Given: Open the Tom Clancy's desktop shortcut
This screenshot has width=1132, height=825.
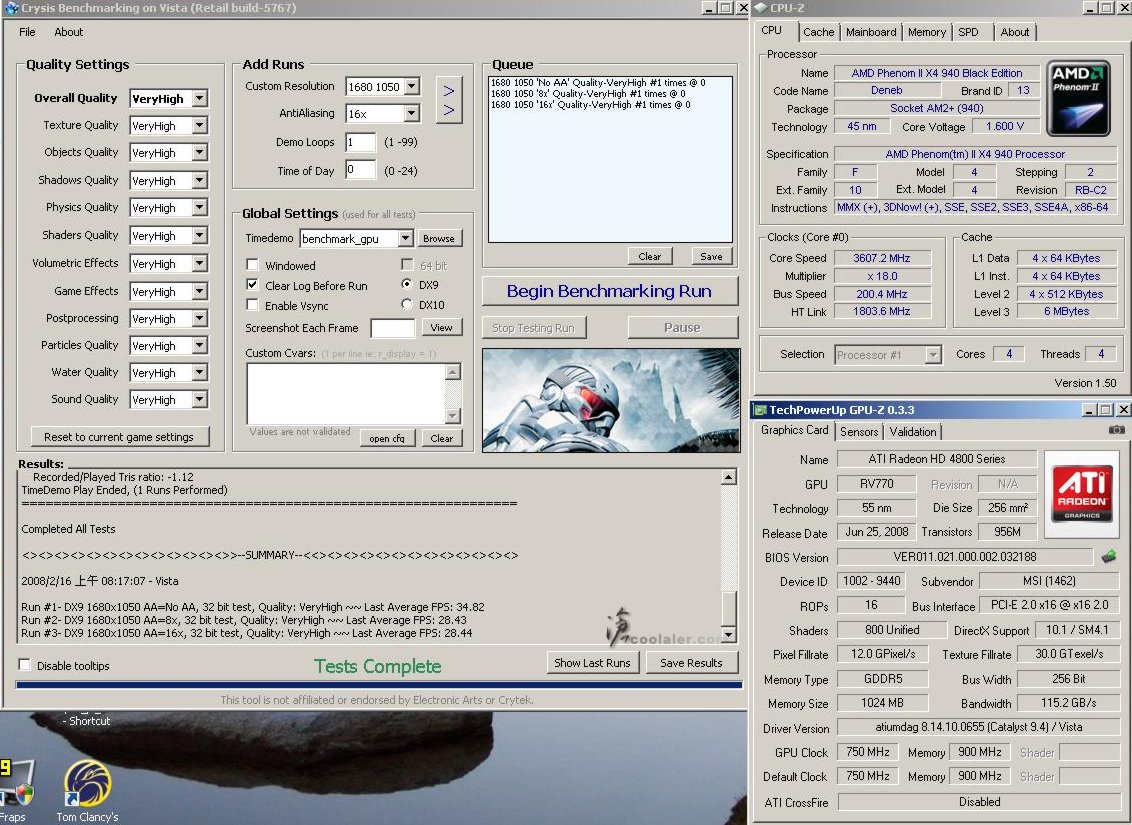Looking at the screenshot, I should point(87,788).
